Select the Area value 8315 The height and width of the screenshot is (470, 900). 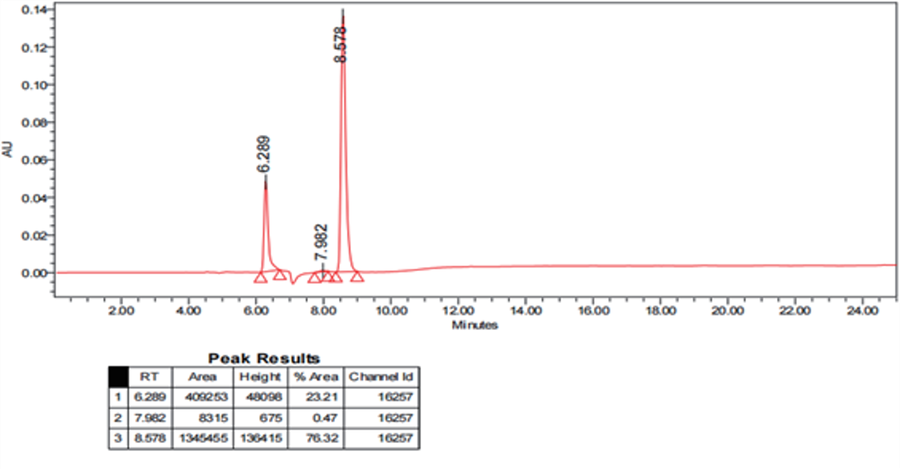point(216,418)
